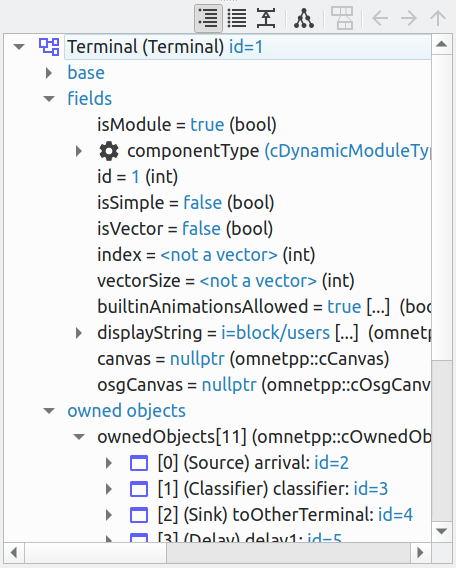The image size is (456, 568).
Task: Click the greyed graphical view icon
Action: (x=342, y=18)
